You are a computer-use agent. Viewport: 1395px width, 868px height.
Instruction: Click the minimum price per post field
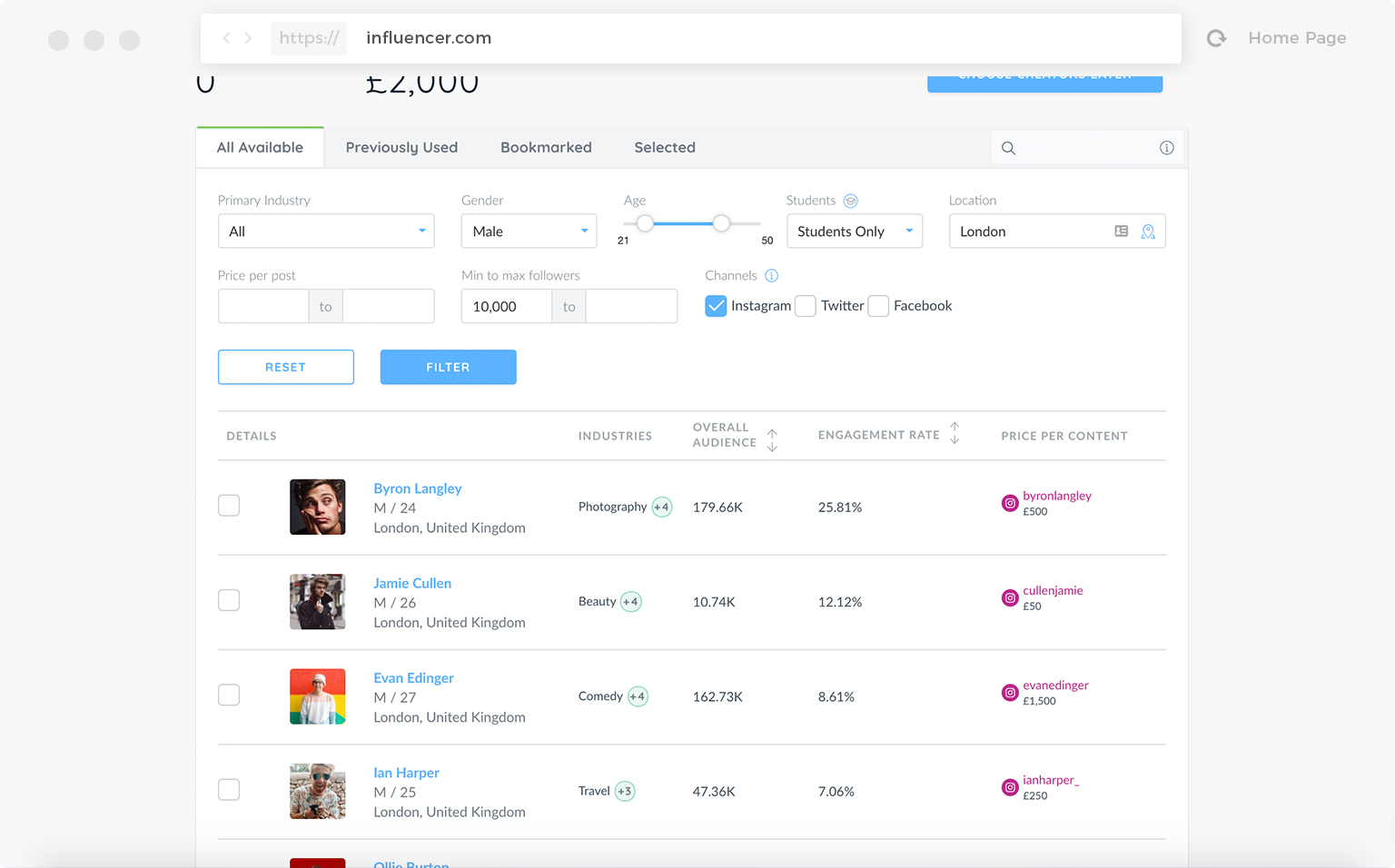263,307
